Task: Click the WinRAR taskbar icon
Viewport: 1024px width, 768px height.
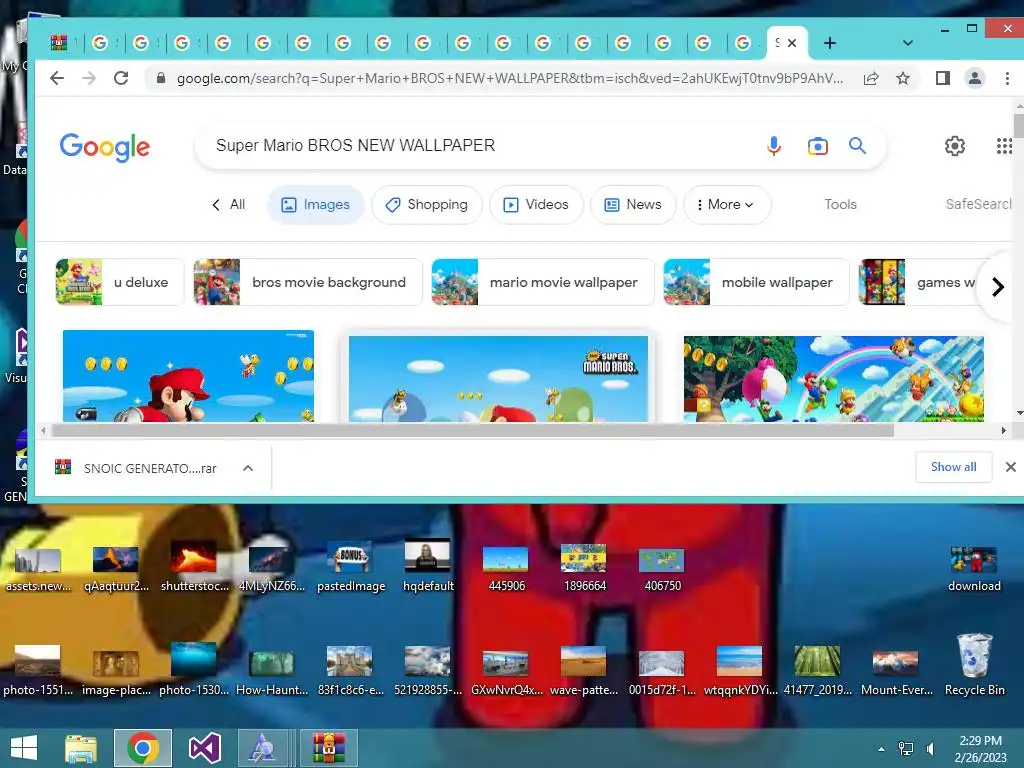Action: (x=328, y=748)
